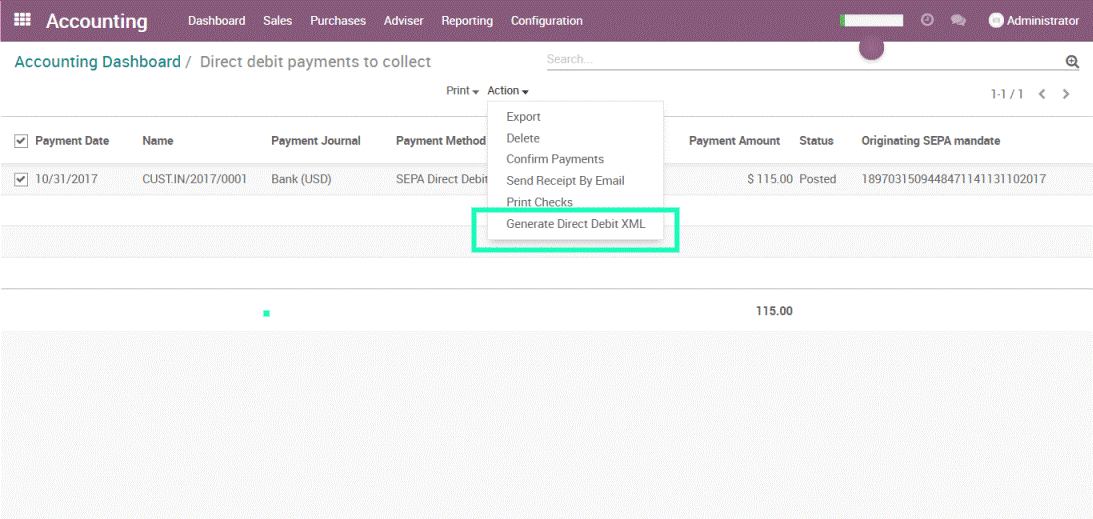Open the Purchases menu

point(338,21)
